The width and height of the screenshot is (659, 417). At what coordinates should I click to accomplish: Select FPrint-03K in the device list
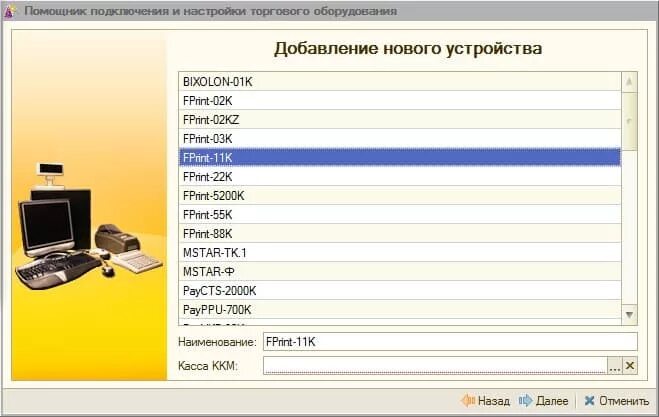[x=400, y=139]
